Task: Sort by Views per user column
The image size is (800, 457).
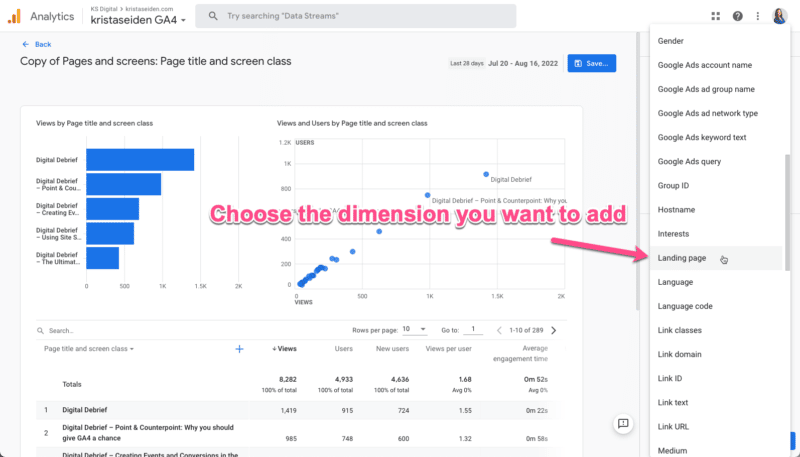Action: tap(448, 349)
